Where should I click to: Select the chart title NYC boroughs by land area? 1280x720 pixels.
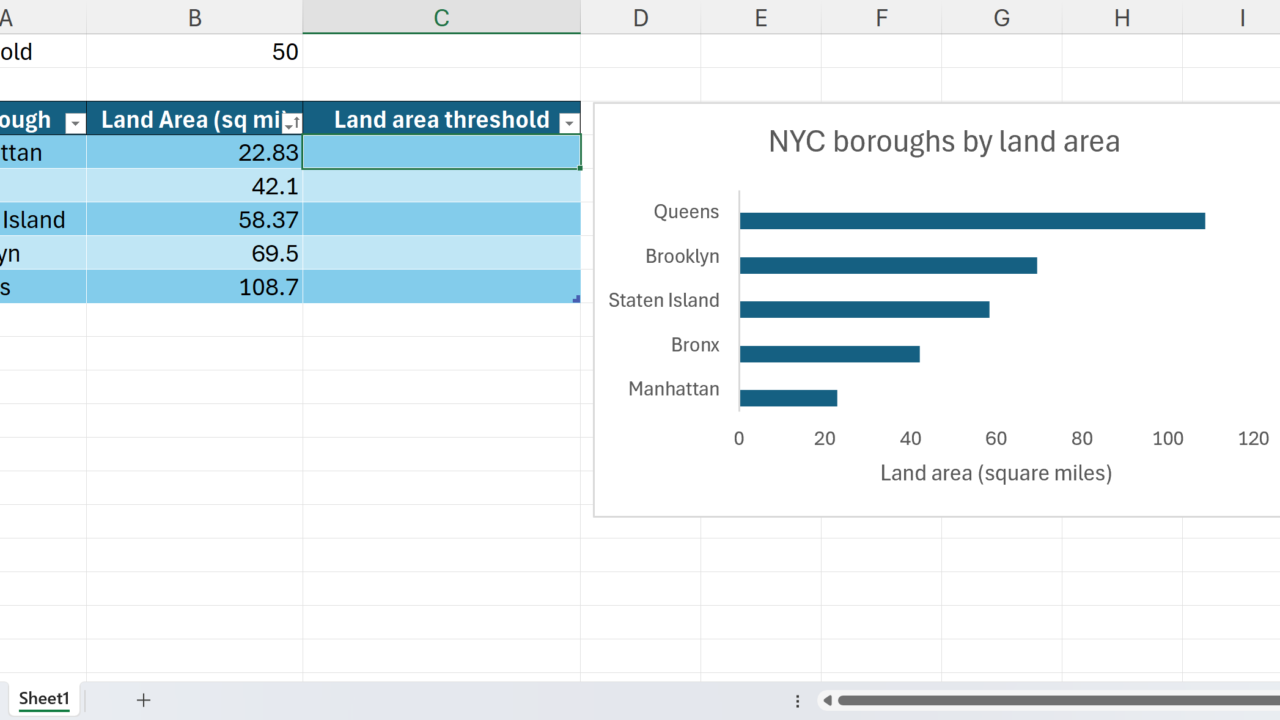pyautogui.click(x=943, y=141)
